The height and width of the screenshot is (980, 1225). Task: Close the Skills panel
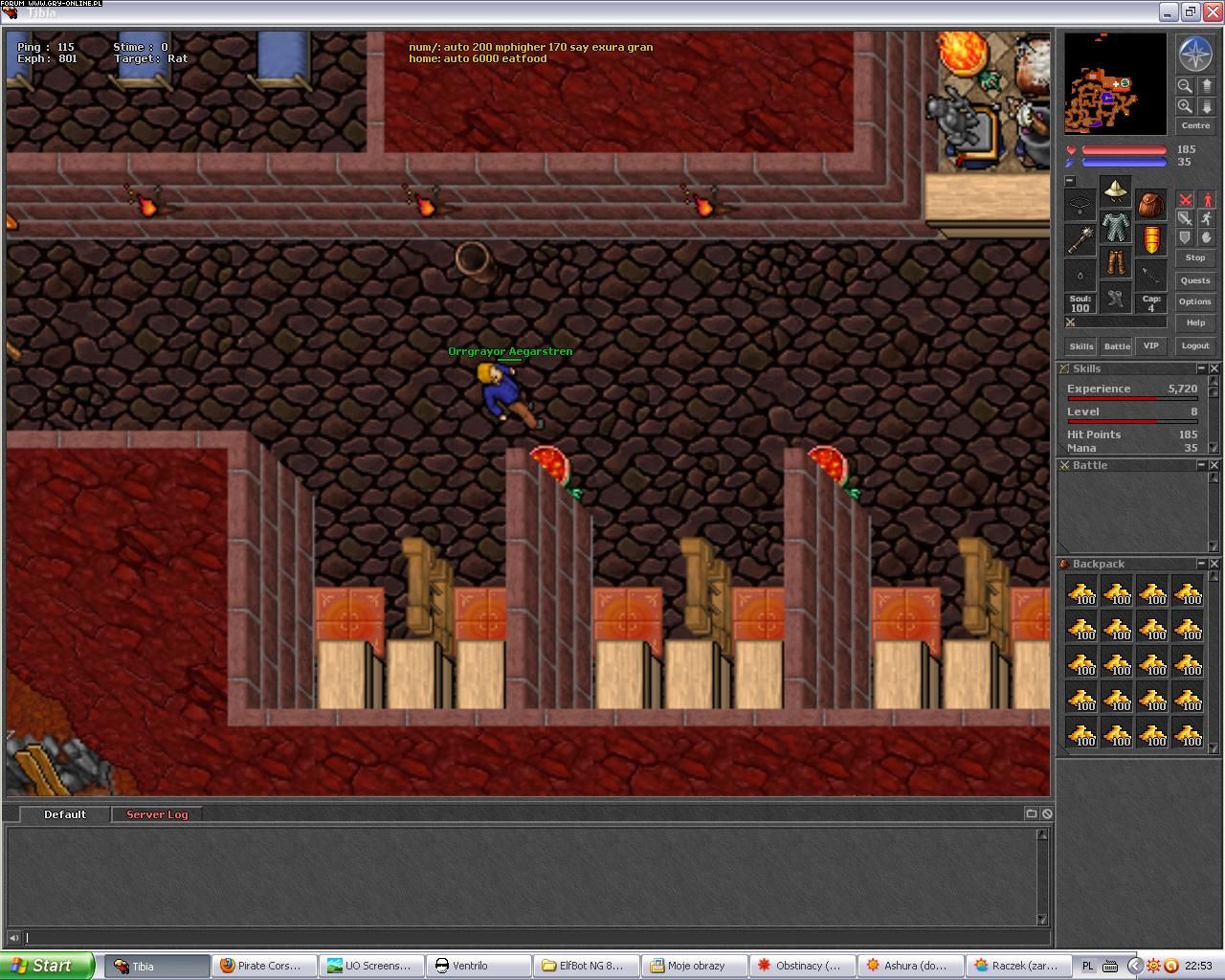(x=1214, y=368)
